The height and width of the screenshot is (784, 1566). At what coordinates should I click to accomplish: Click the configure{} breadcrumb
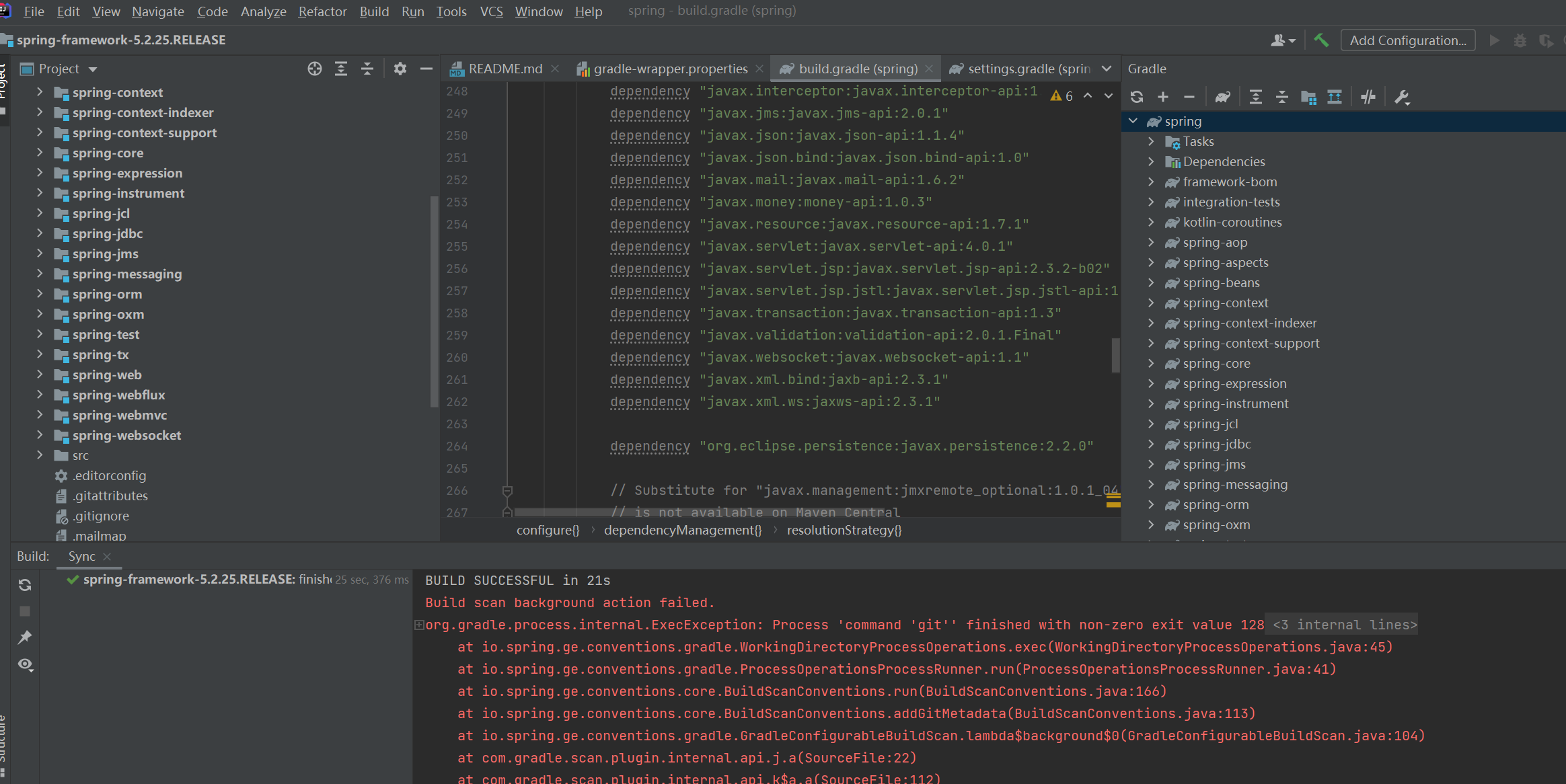tap(548, 530)
